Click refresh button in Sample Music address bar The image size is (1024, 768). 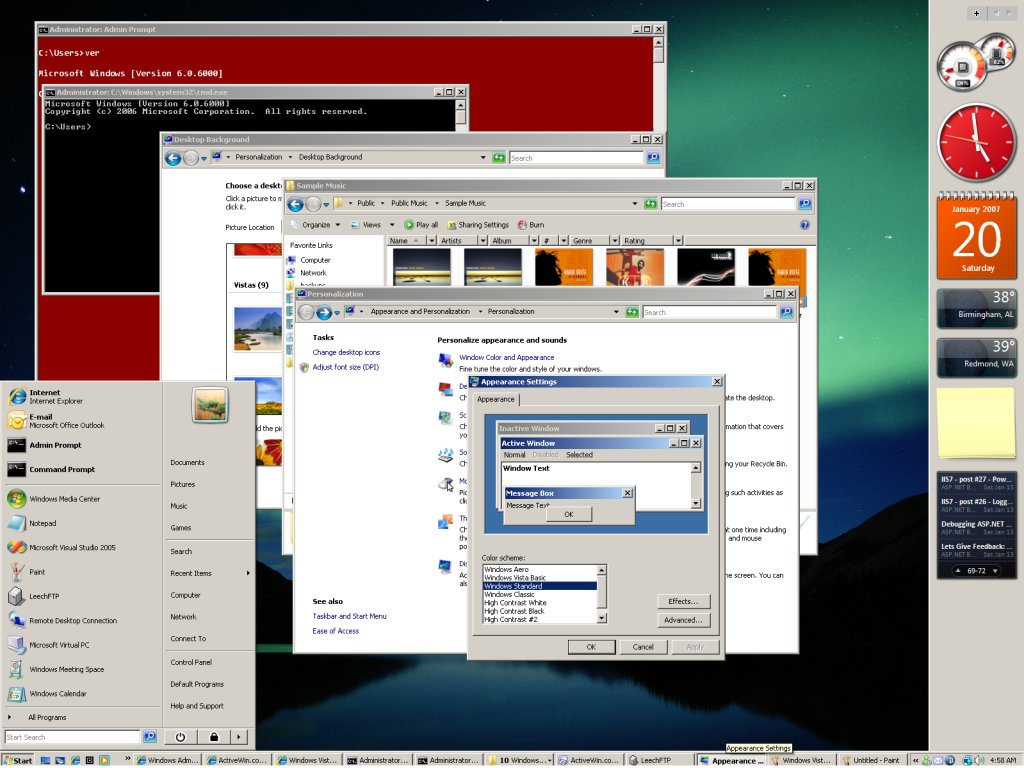(650, 204)
